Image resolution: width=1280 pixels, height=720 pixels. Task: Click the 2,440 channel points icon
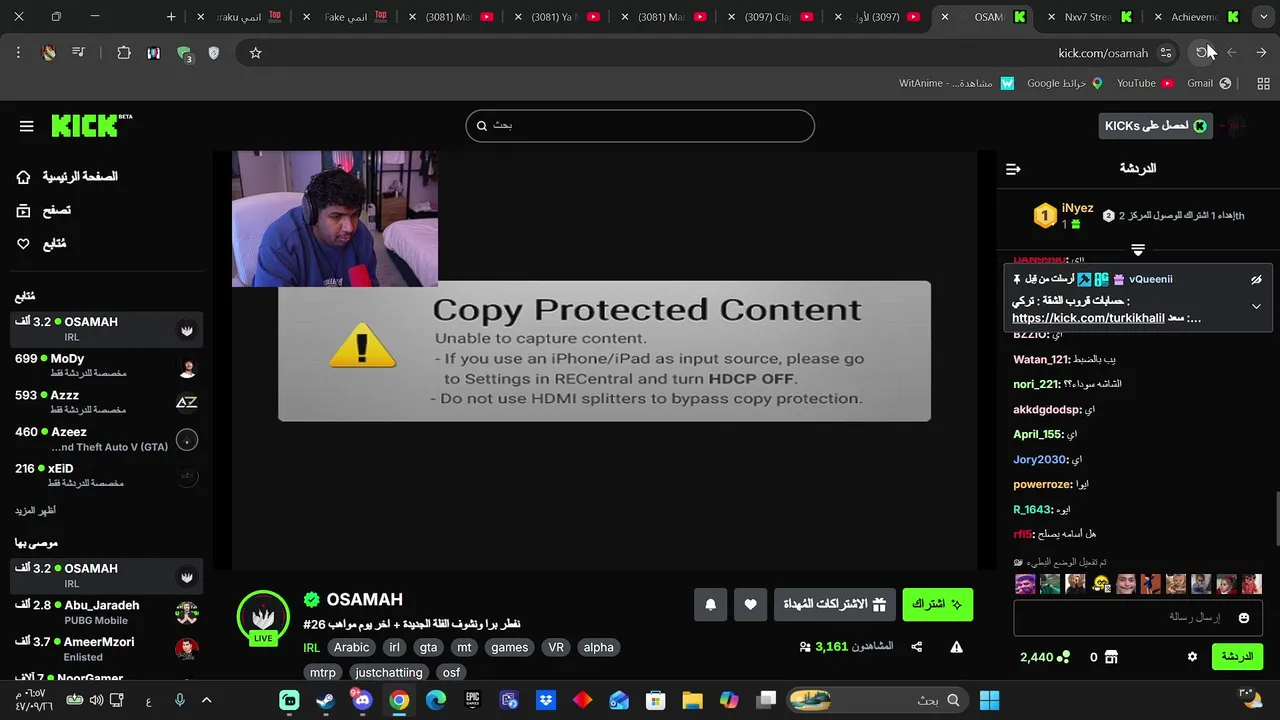coord(1064,657)
